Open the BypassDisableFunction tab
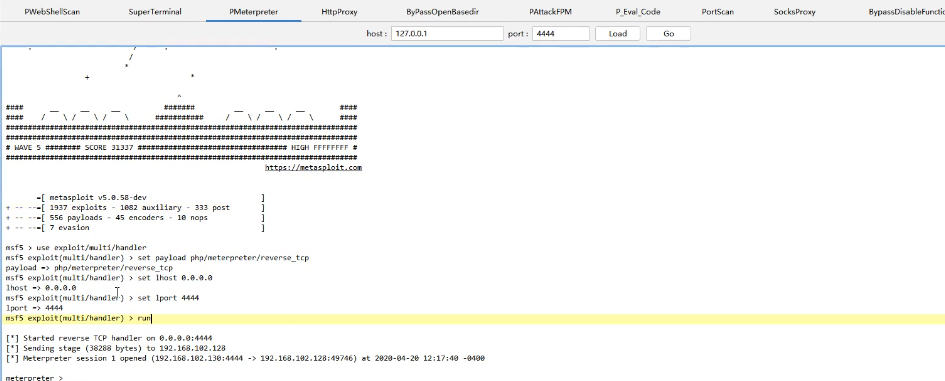 tap(906, 11)
